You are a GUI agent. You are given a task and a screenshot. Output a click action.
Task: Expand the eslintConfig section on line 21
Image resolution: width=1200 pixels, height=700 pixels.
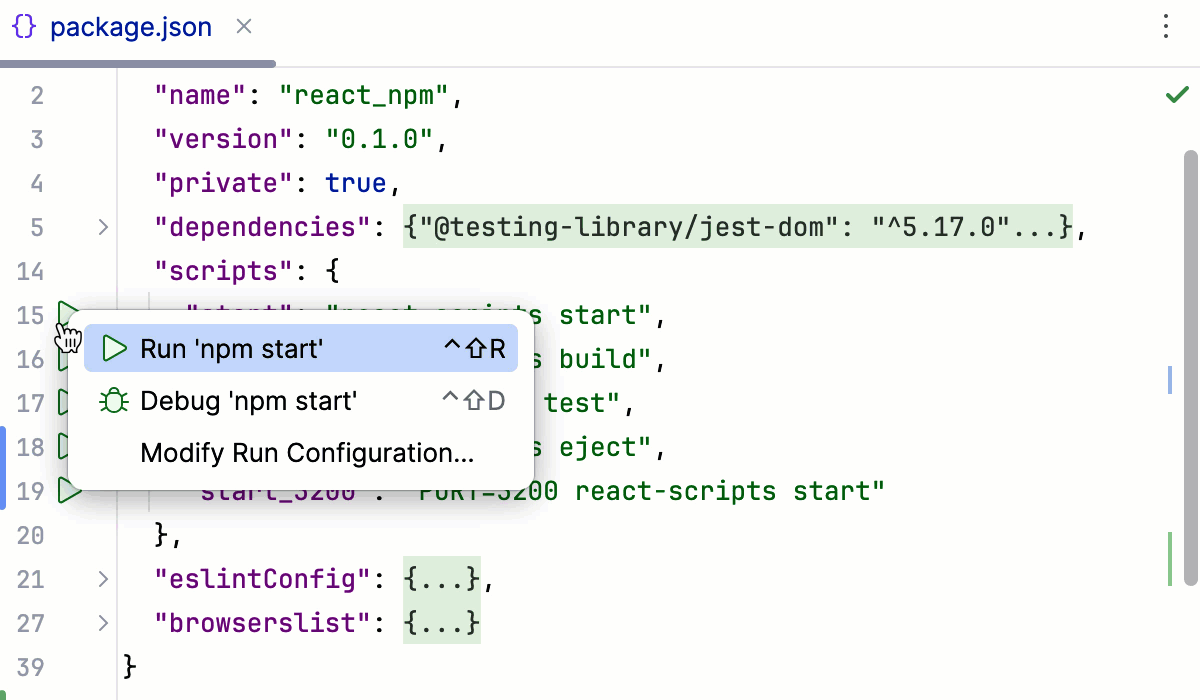pyautogui.click(x=101, y=579)
